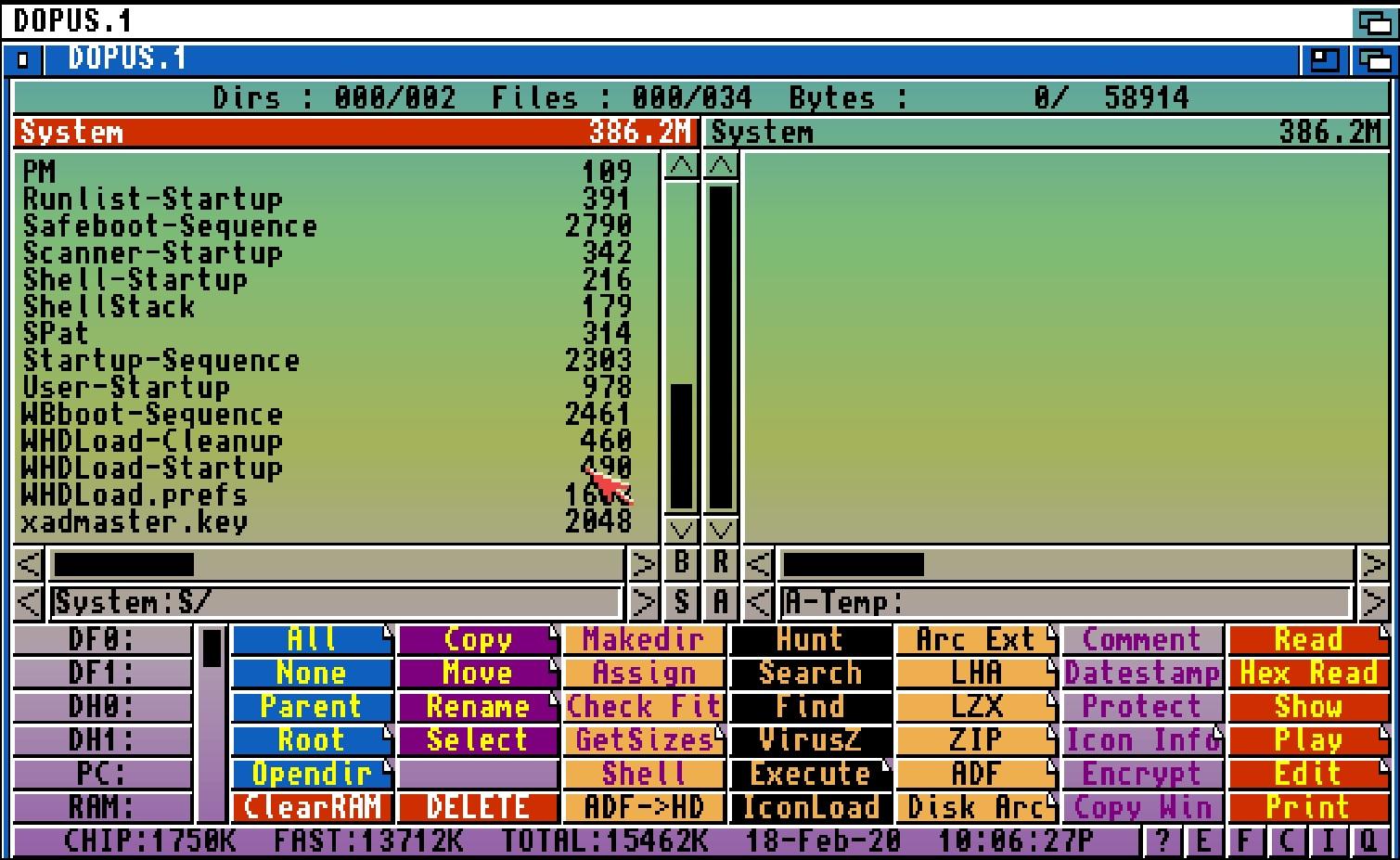Go to Parent directory
This screenshot has width=1400, height=860.
point(312,706)
